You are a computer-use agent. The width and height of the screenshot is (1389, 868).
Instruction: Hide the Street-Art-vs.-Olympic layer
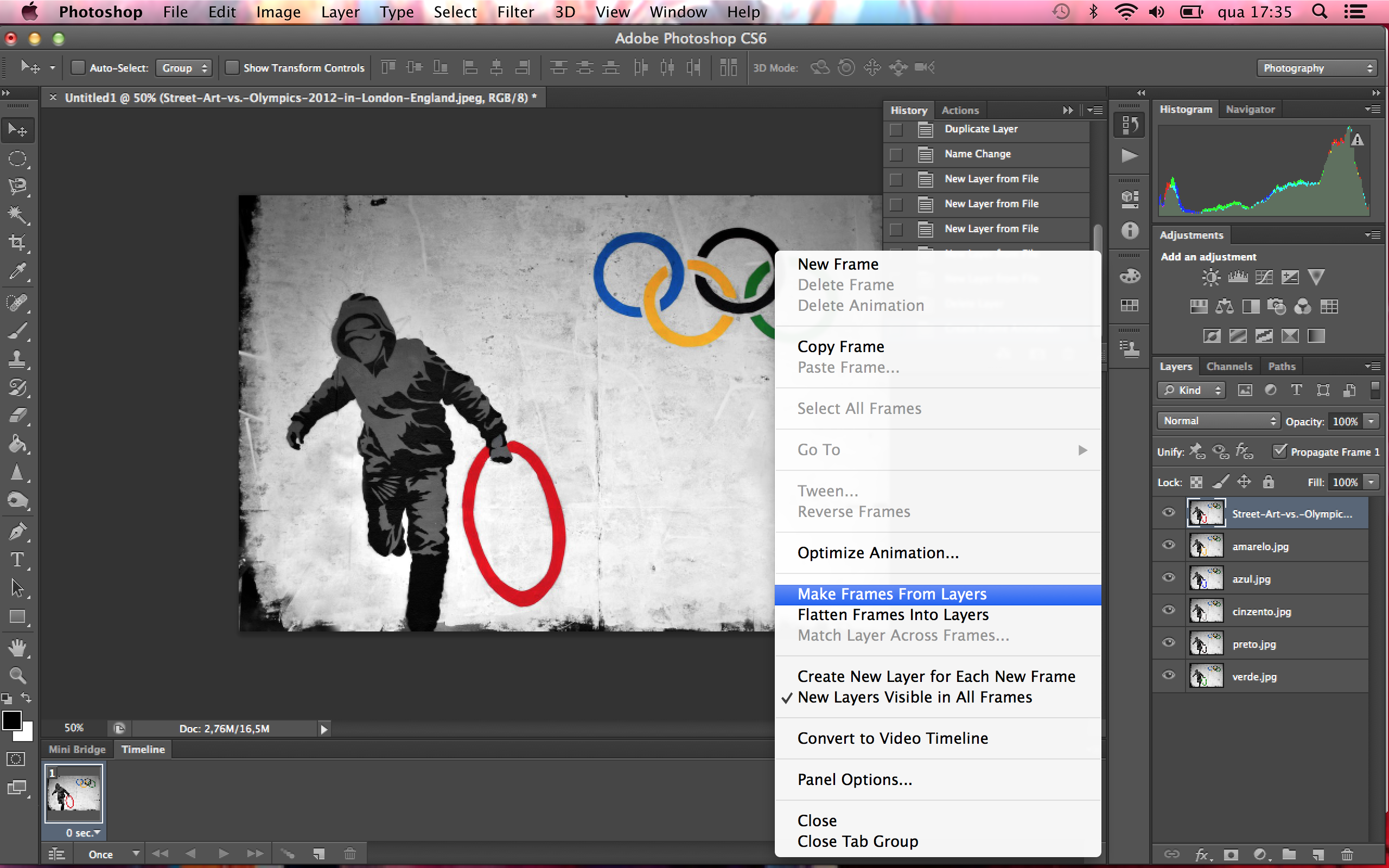pos(1168,513)
